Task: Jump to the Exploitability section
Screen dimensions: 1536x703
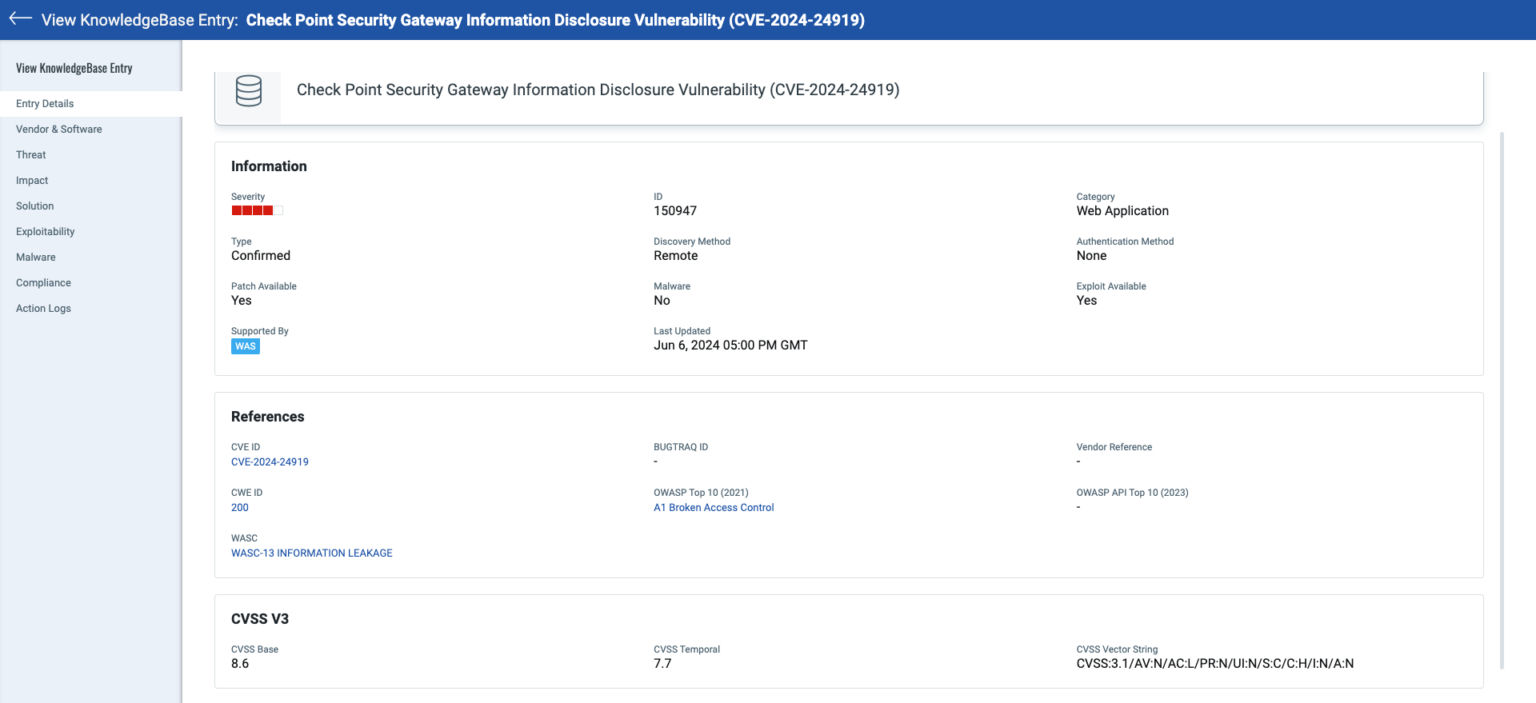Action: tap(91, 232)
